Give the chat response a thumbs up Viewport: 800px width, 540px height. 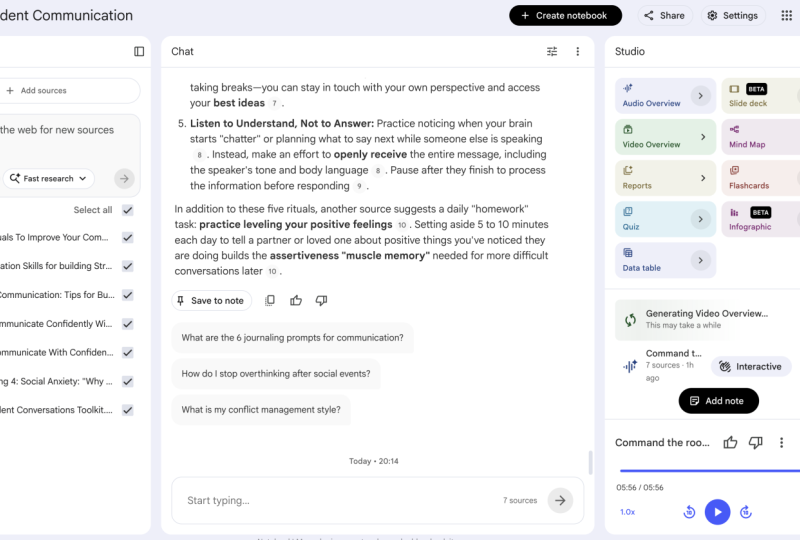point(296,301)
